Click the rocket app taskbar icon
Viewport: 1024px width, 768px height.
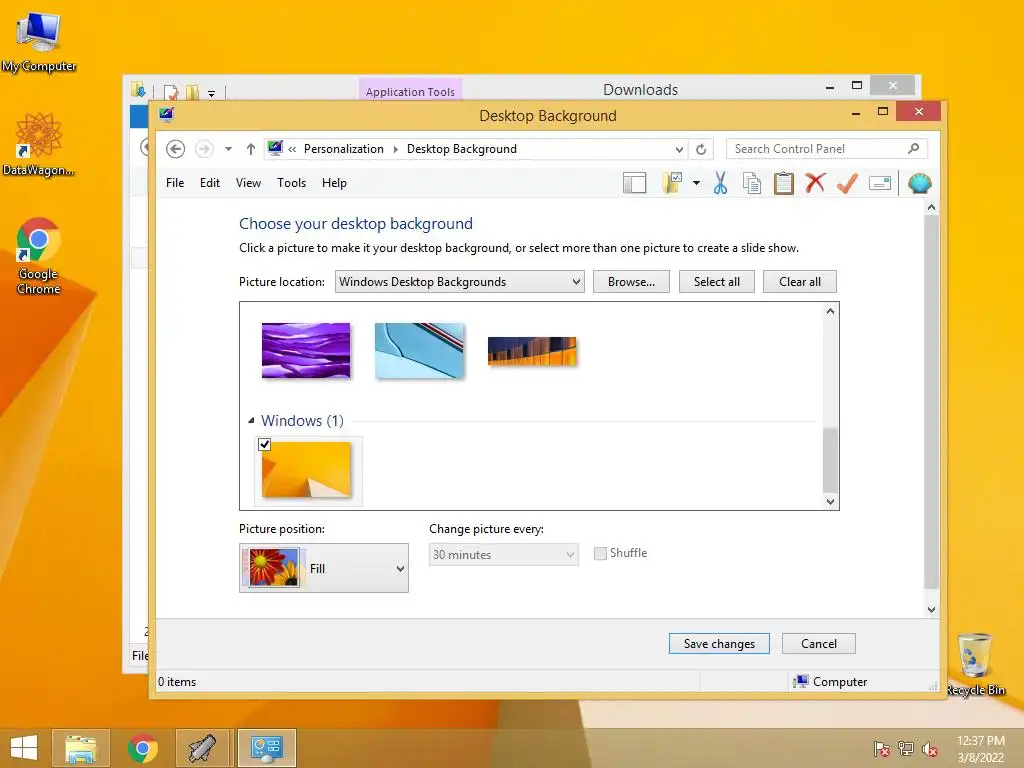[203, 748]
